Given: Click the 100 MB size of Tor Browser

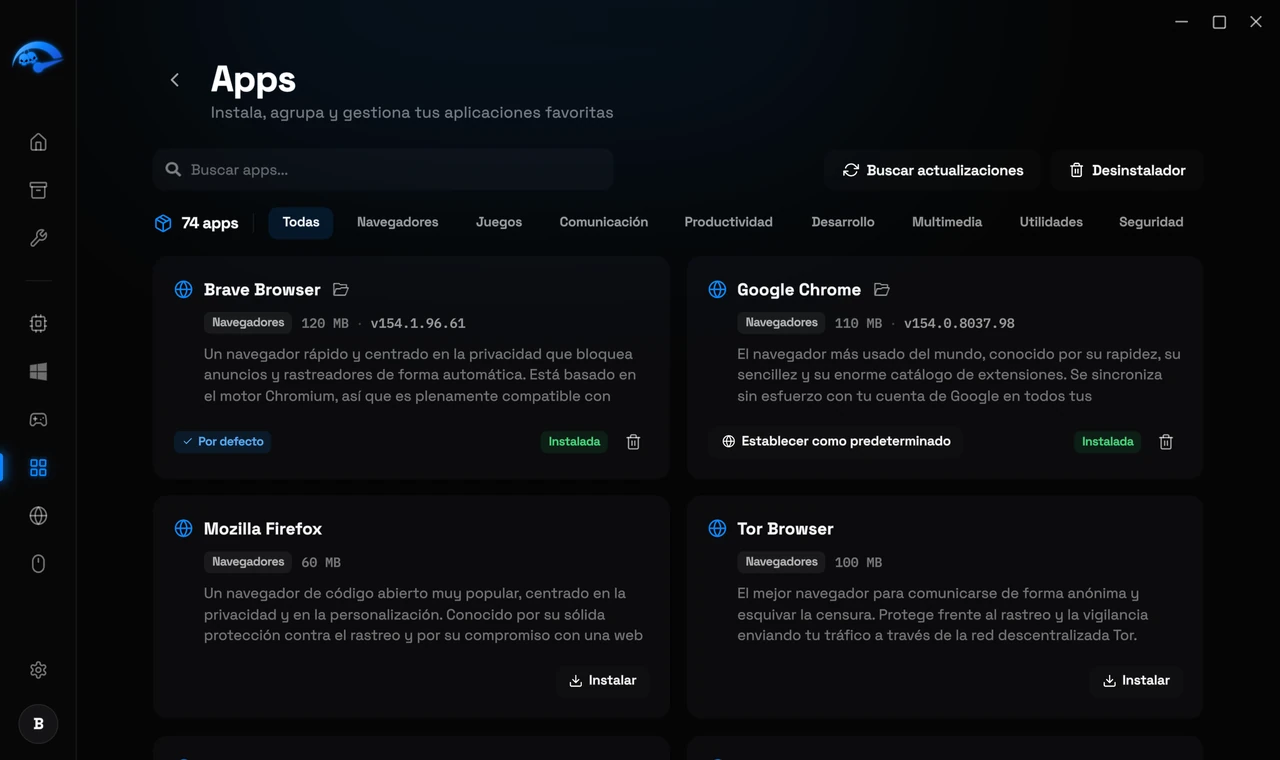Looking at the screenshot, I should coord(858,562).
